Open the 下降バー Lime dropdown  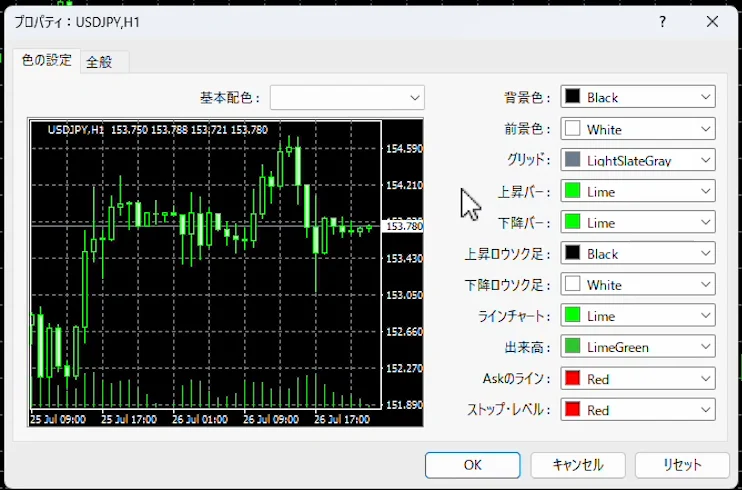[638, 222]
